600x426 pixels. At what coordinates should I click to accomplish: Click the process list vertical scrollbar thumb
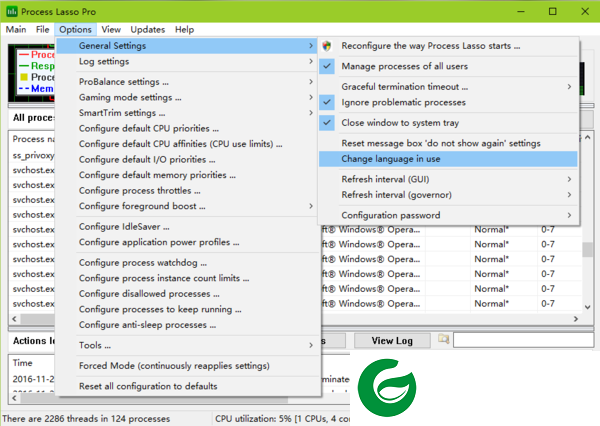[x=587, y=250]
